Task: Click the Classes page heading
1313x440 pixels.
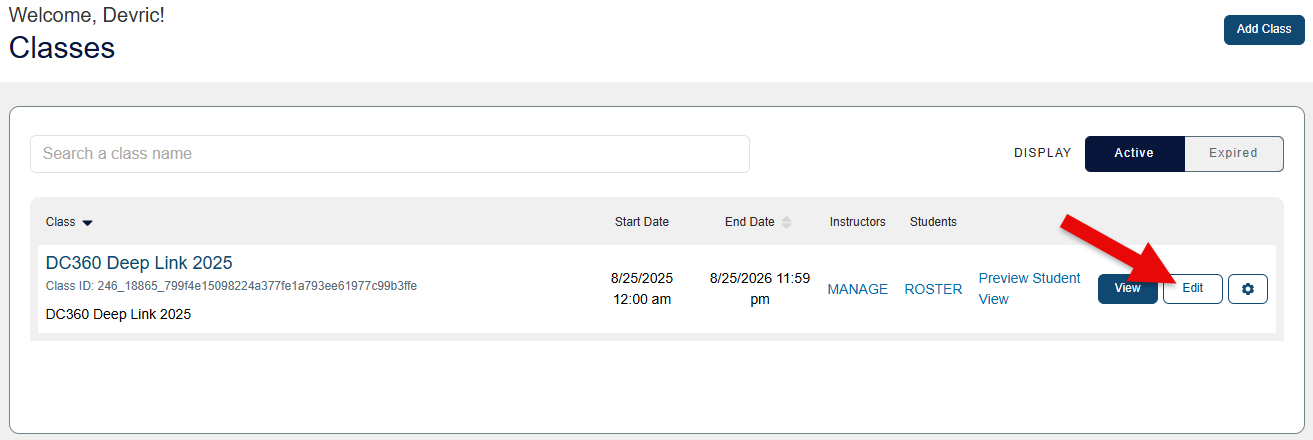Action: pyautogui.click(x=62, y=47)
